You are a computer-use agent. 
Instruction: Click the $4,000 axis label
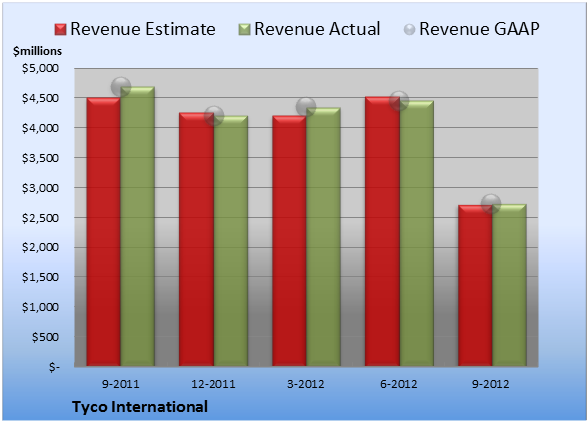coord(40,128)
